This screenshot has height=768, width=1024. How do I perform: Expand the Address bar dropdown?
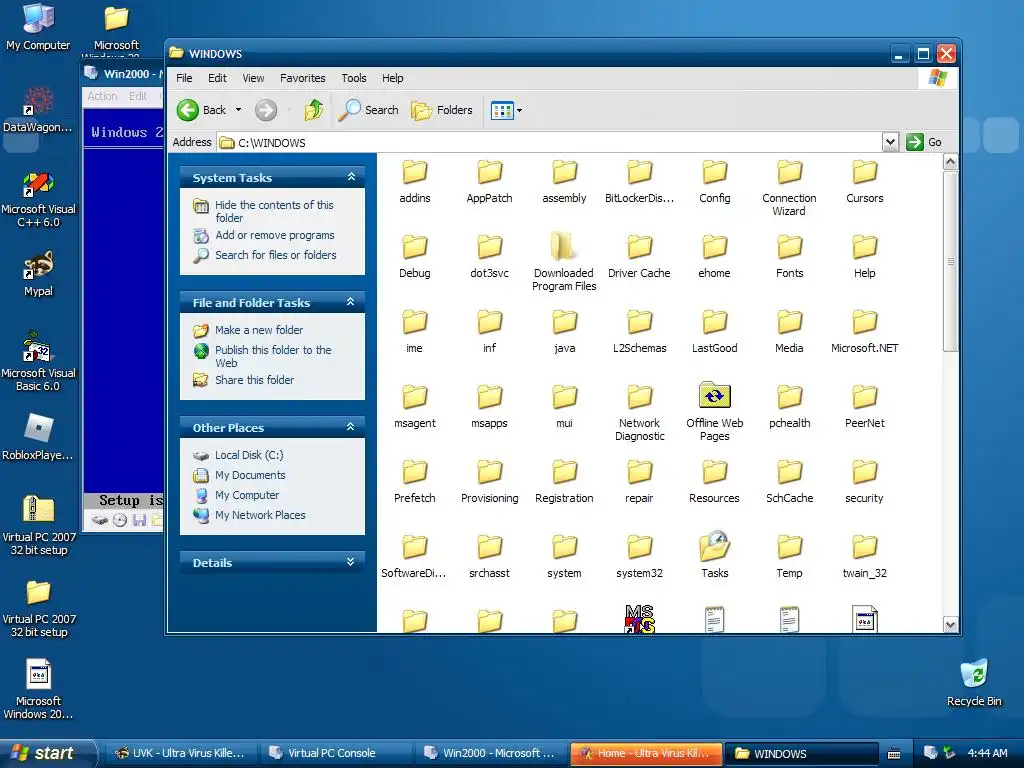[890, 142]
